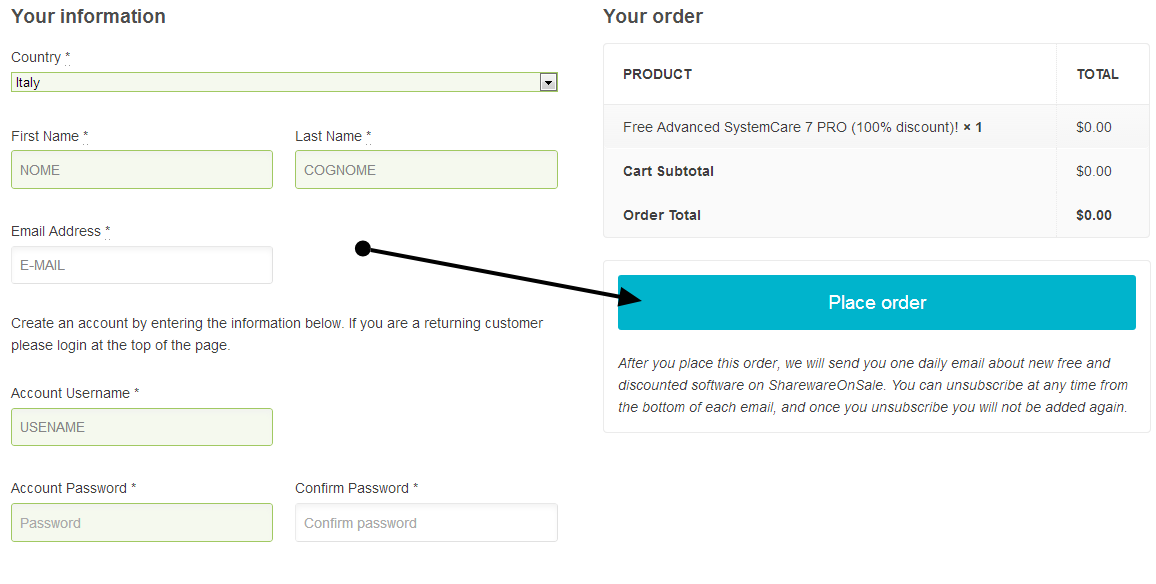Click the Email Address input field
This screenshot has height=584, width=1156.
(x=141, y=265)
